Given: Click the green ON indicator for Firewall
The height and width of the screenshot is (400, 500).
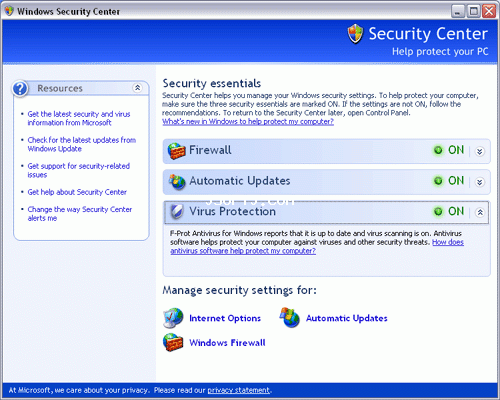Looking at the screenshot, I should coord(438,150).
